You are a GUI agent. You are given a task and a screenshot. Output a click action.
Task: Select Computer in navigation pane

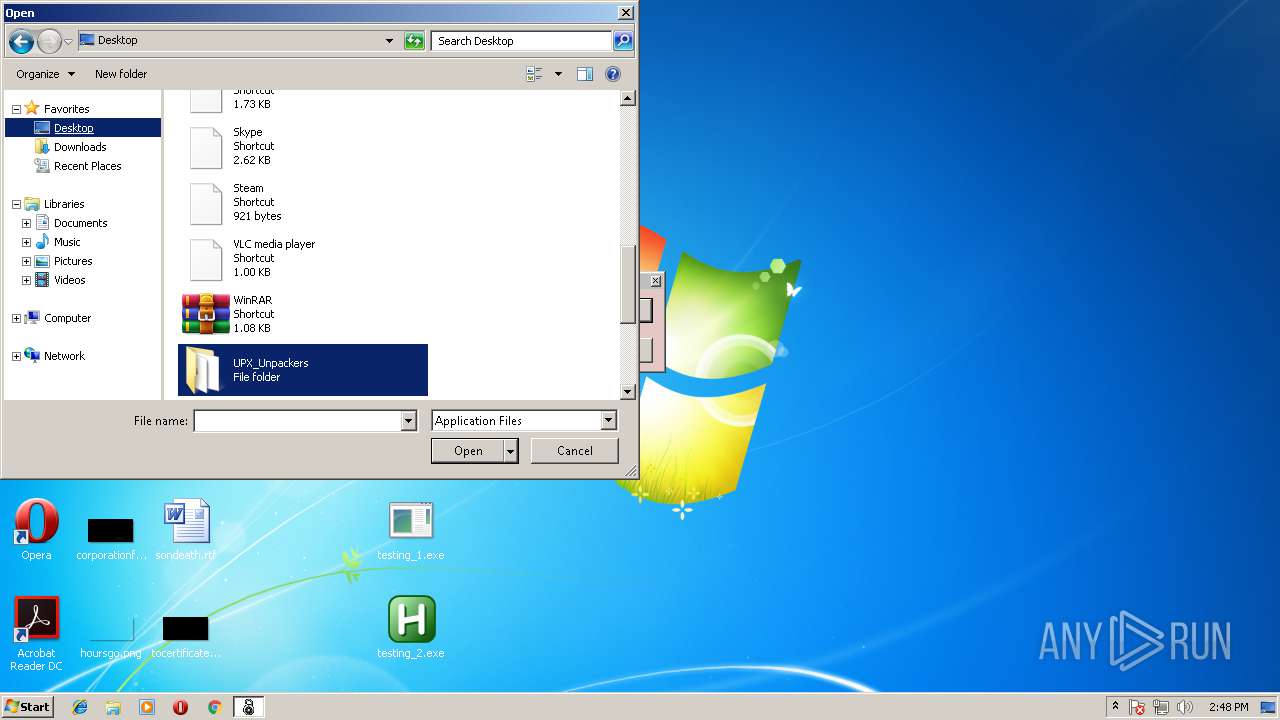tap(67, 318)
